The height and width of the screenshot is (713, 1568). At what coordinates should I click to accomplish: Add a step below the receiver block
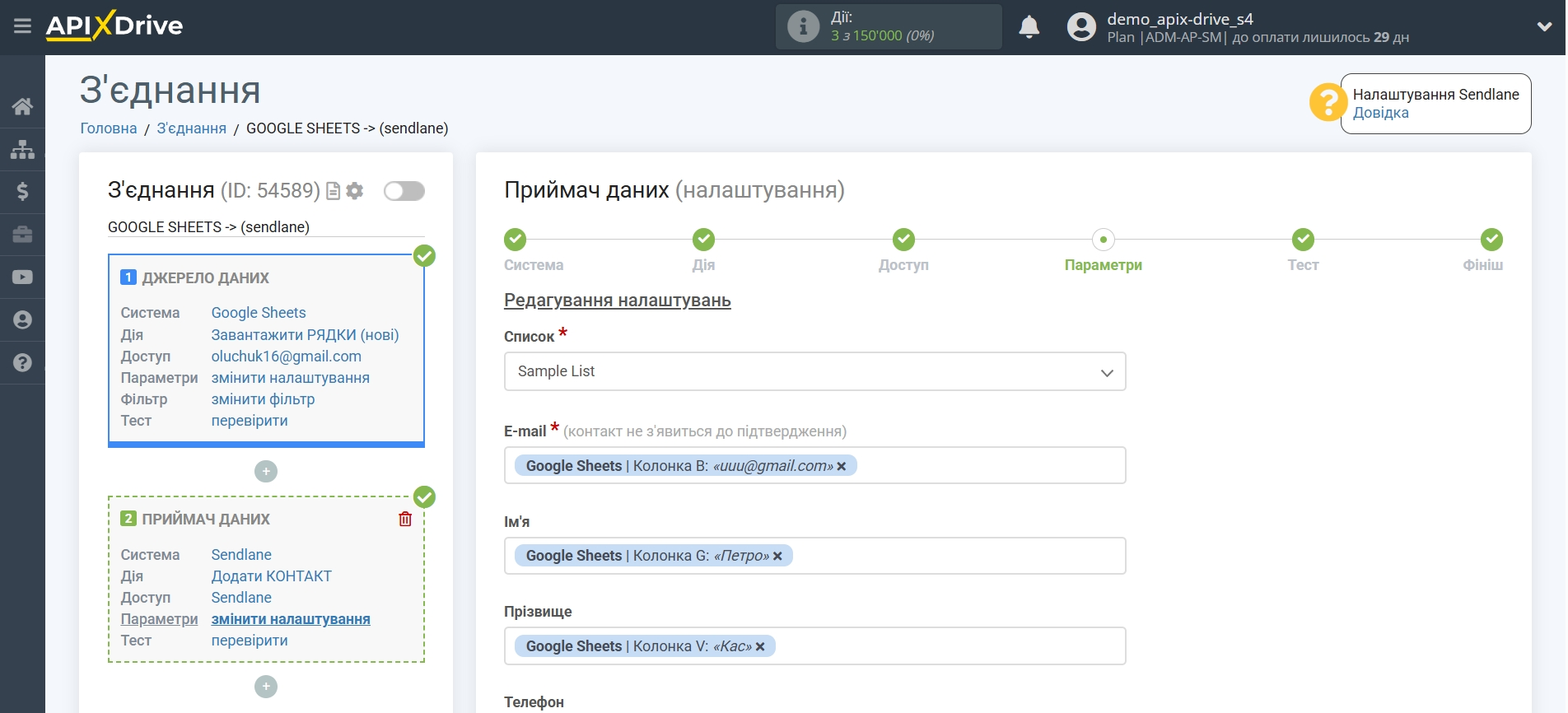266,687
